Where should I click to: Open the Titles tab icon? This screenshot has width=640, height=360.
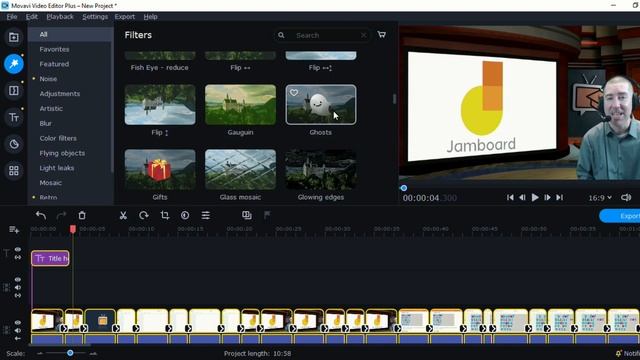click(13, 118)
